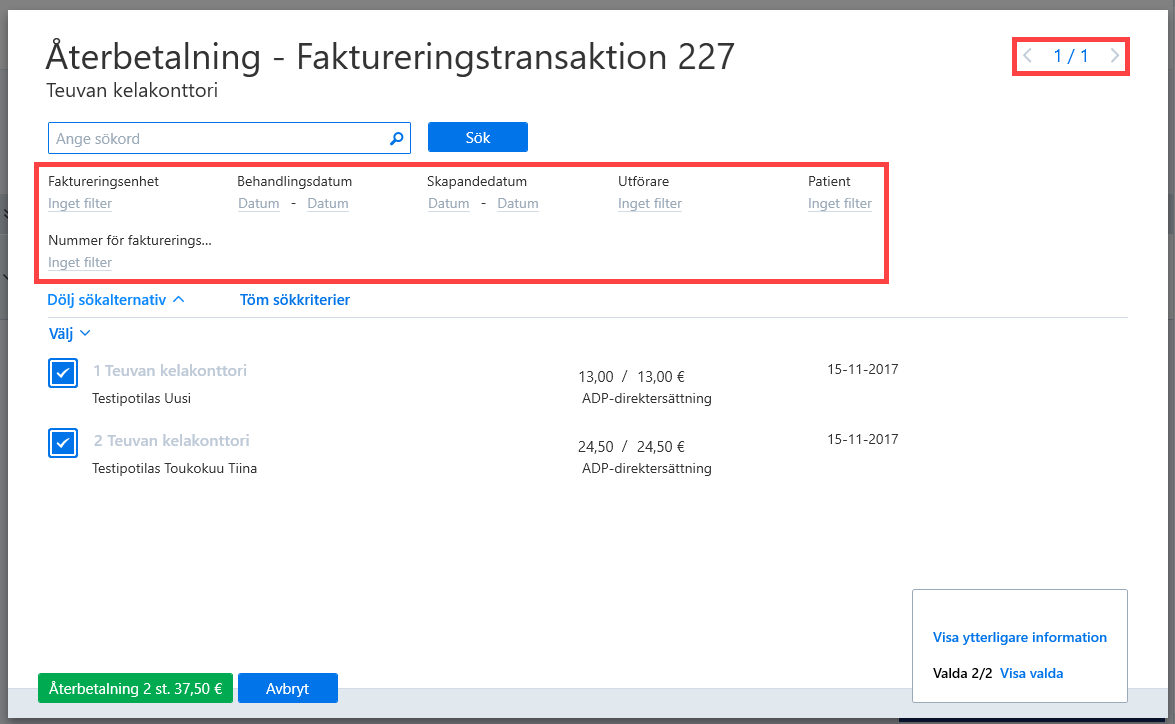The width and height of the screenshot is (1175, 724).
Task: Click the Sök button
Action: (478, 137)
